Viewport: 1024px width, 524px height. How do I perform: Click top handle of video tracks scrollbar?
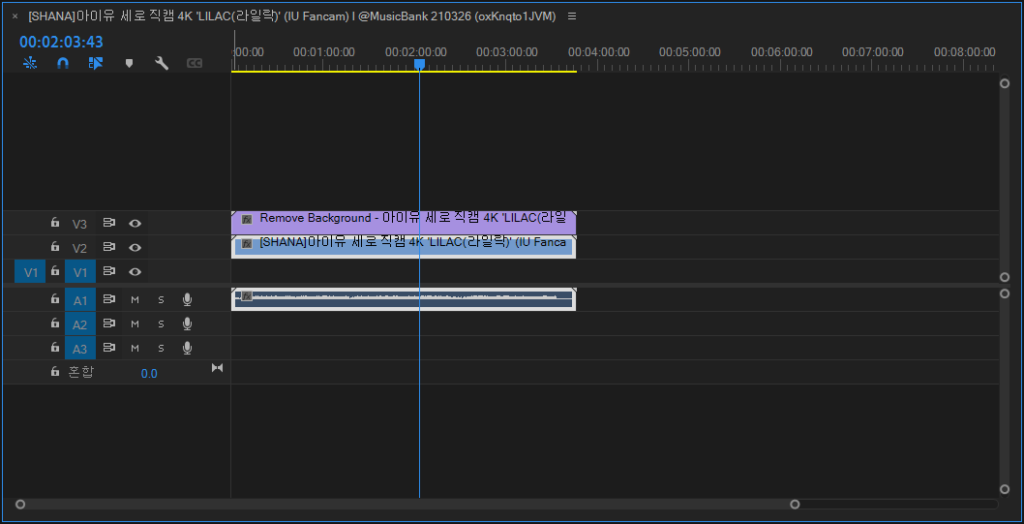[1005, 83]
